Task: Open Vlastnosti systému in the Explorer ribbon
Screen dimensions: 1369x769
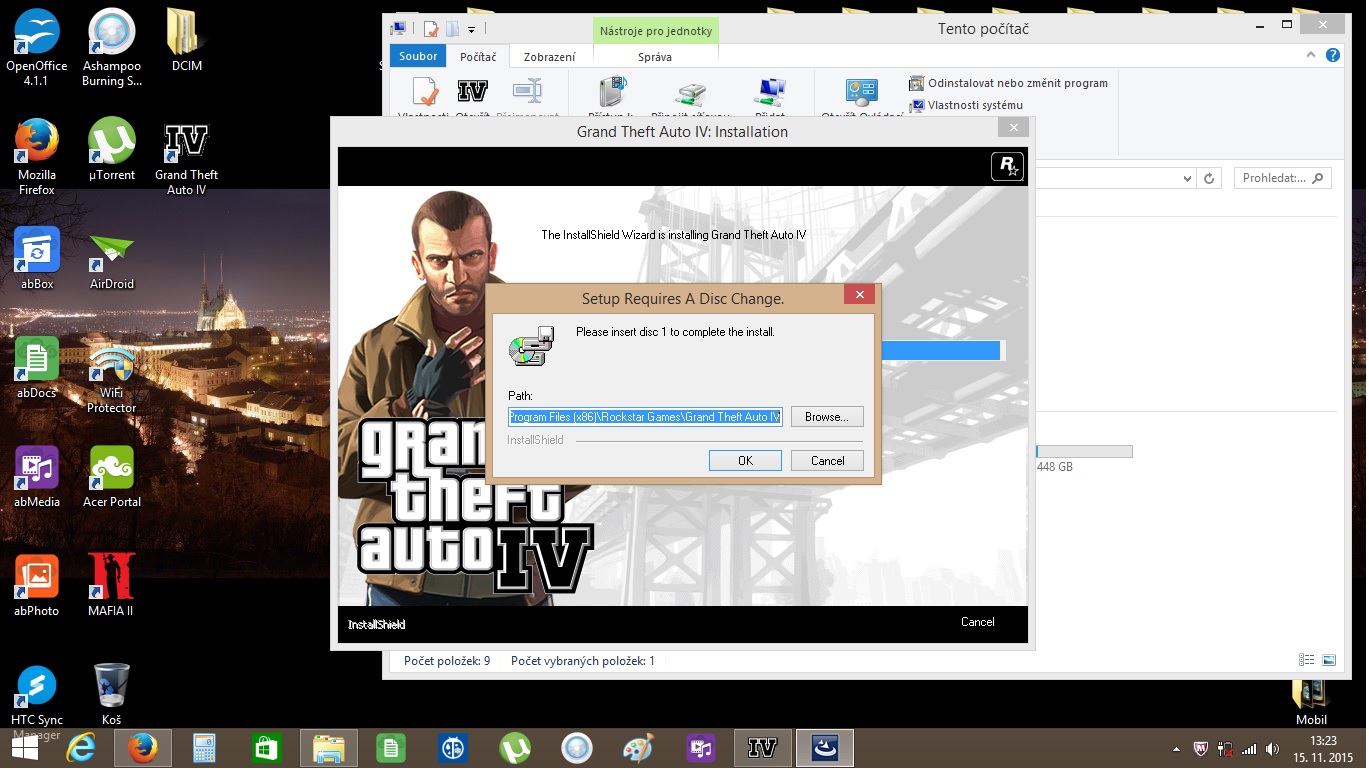Action: tap(966, 105)
